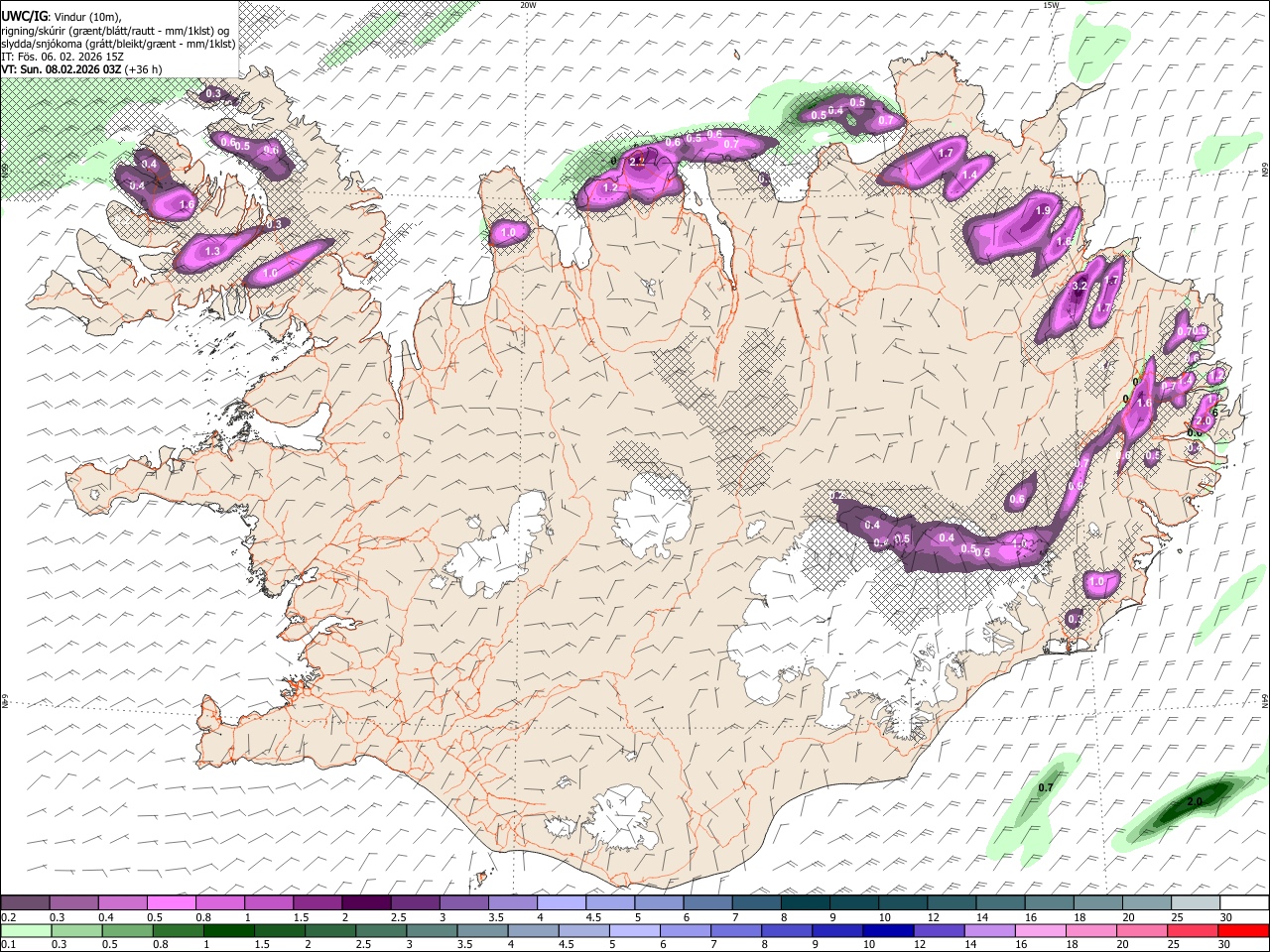Click the 'UWC/IG: Vindur (10m)' title text
Screen dimensions: 1270x952
click(62, 17)
